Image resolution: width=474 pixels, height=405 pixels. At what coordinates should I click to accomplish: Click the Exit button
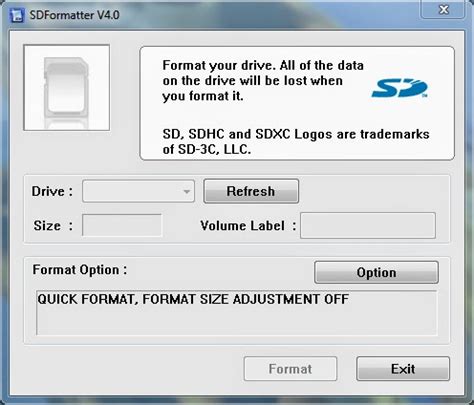point(403,369)
